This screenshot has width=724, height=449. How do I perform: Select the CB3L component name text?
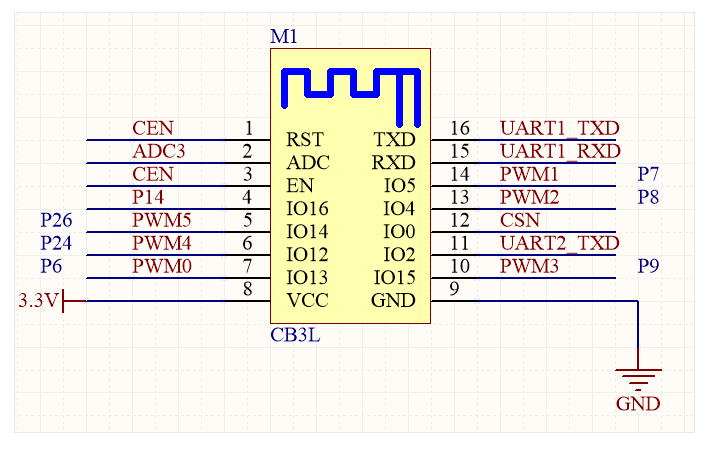(295, 335)
